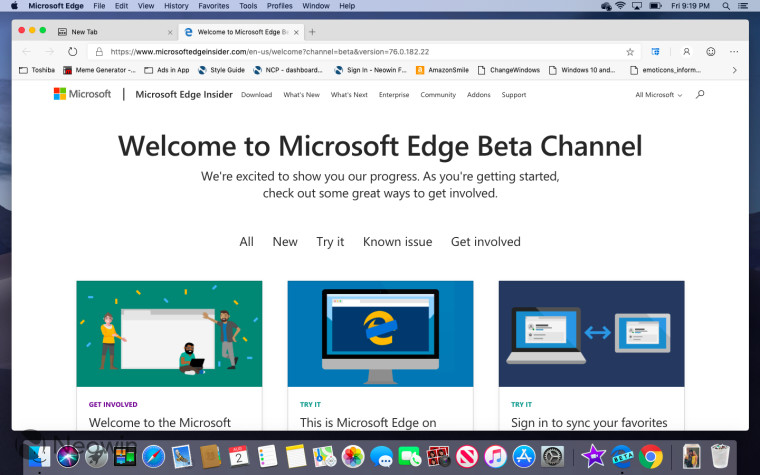Reload the page with the refresh icon
This screenshot has width=760, height=475.
click(72, 51)
